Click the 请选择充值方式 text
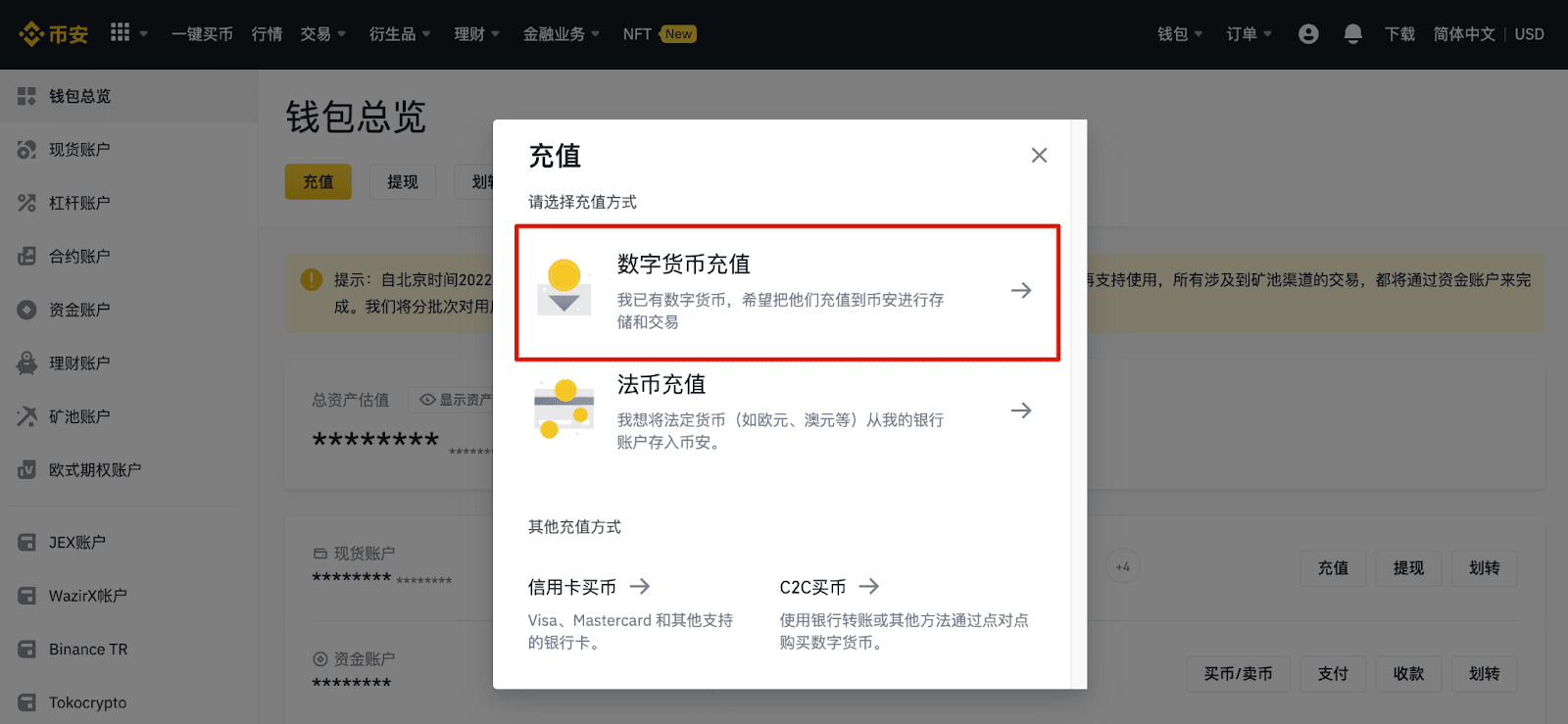This screenshot has width=1568, height=724. click(x=582, y=202)
